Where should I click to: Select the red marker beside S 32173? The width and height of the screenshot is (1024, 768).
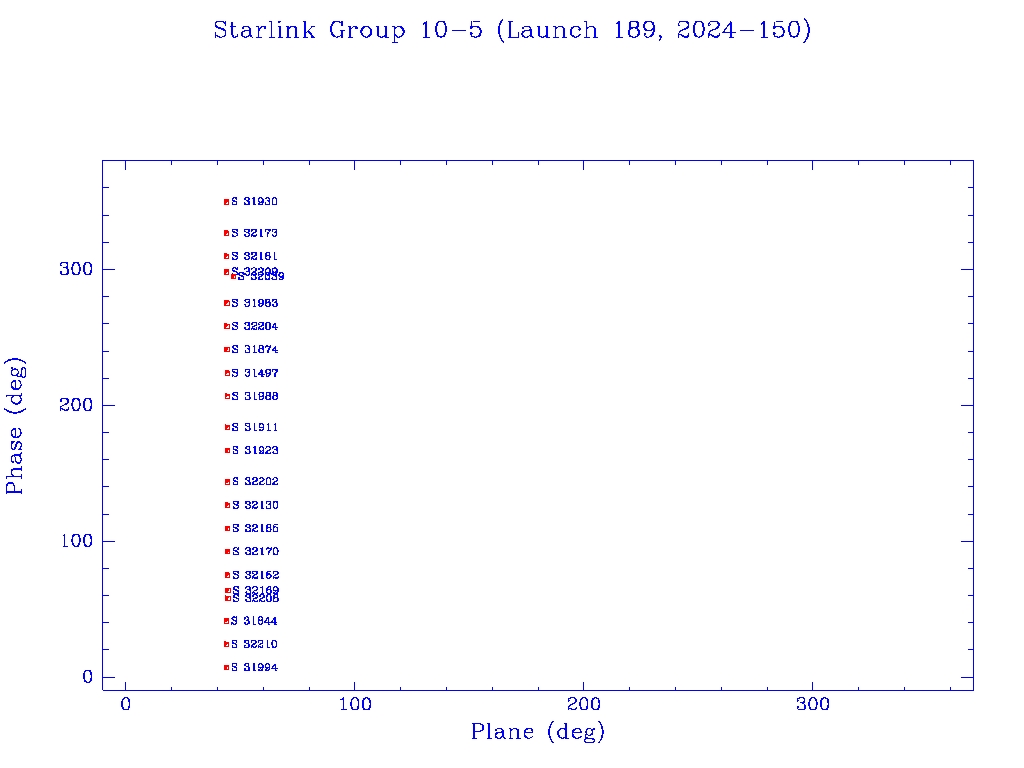pyautogui.click(x=226, y=233)
